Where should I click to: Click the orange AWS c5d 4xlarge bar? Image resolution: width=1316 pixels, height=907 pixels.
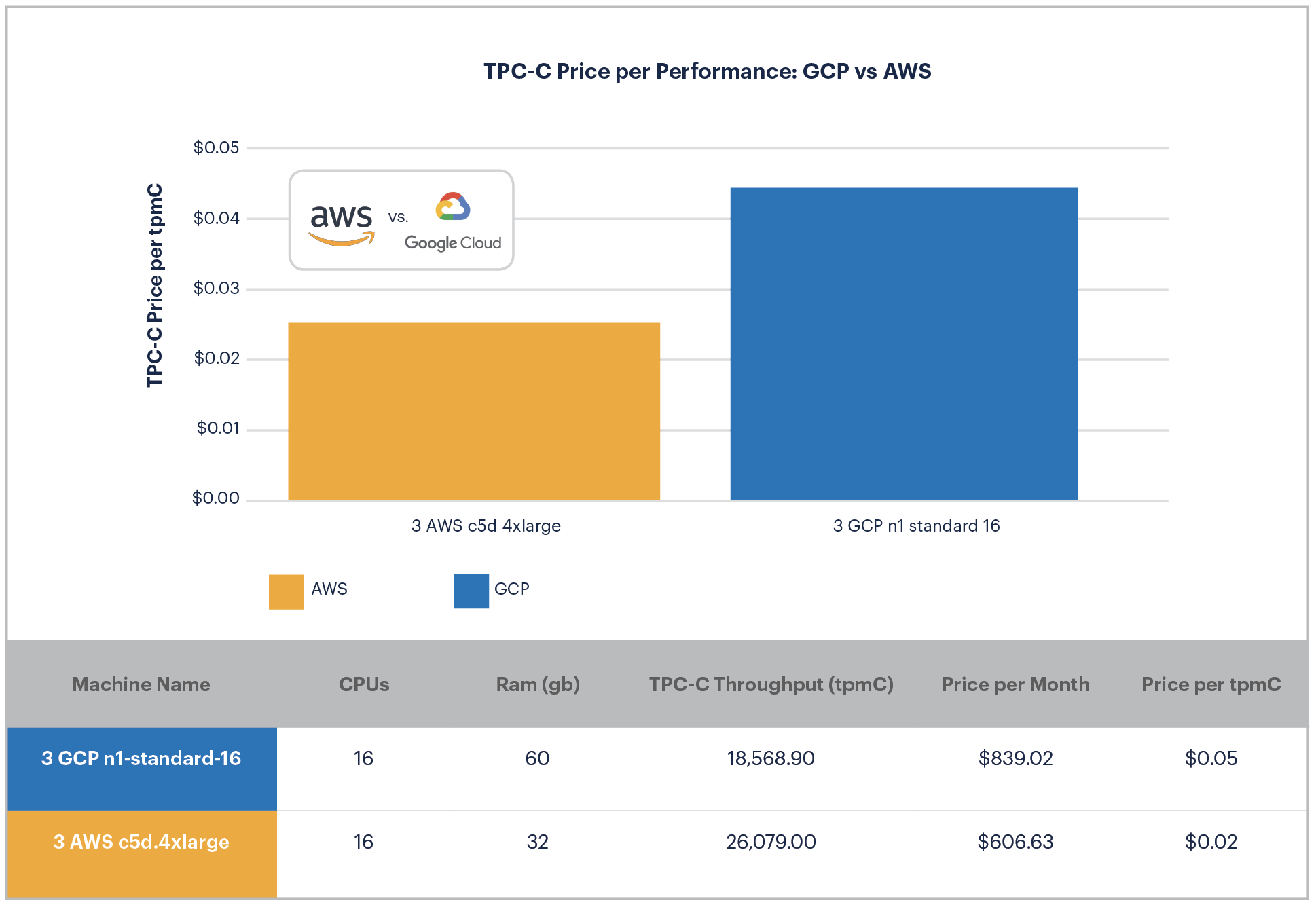[474, 411]
